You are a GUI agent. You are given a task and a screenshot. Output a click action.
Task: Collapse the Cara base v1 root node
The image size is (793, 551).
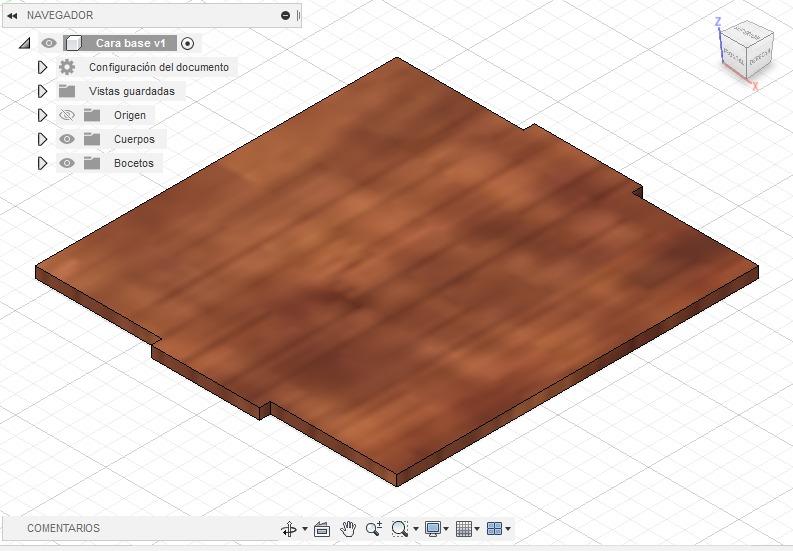[x=24, y=44]
